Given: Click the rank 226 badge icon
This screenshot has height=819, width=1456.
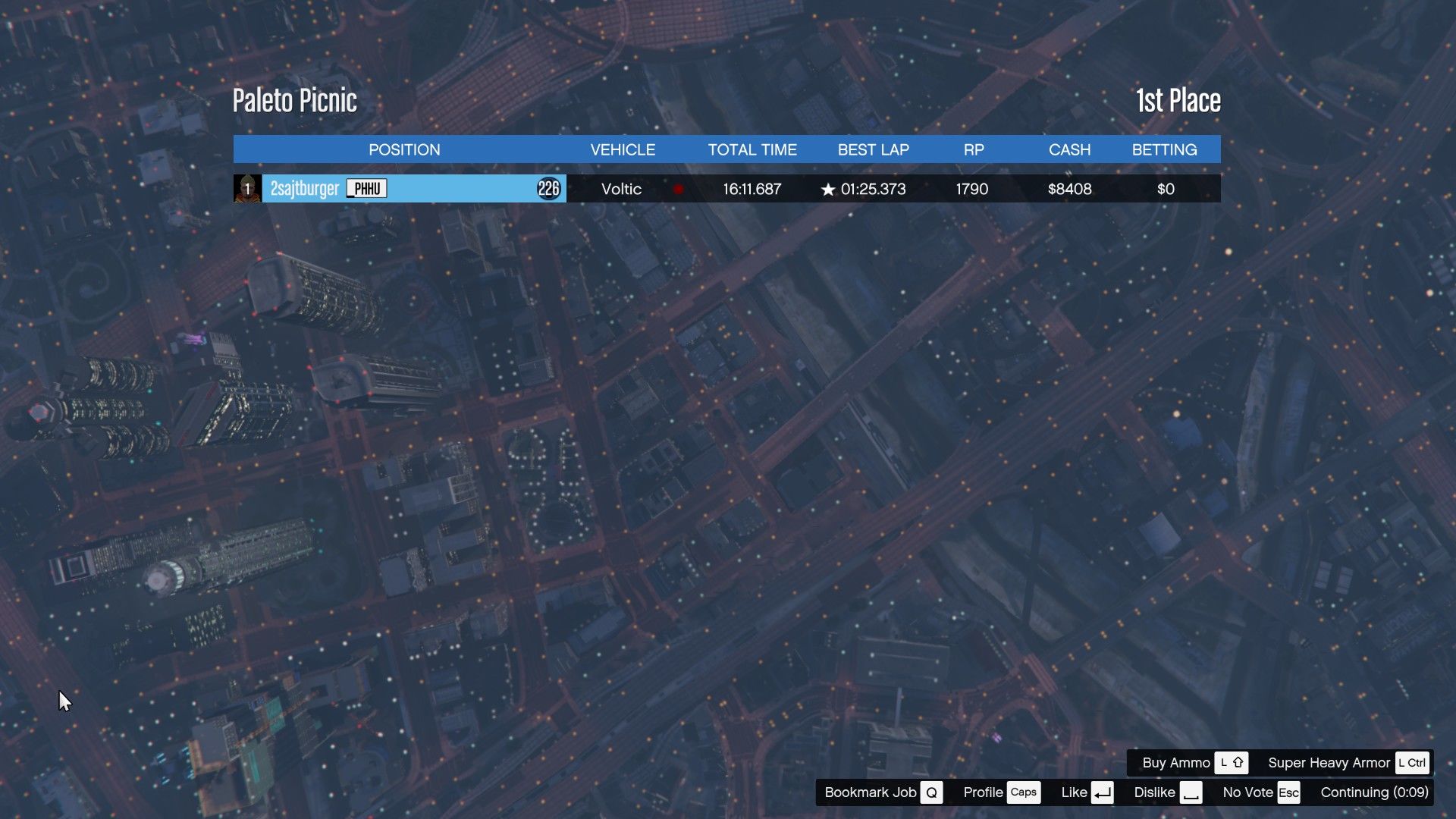Looking at the screenshot, I should (548, 189).
